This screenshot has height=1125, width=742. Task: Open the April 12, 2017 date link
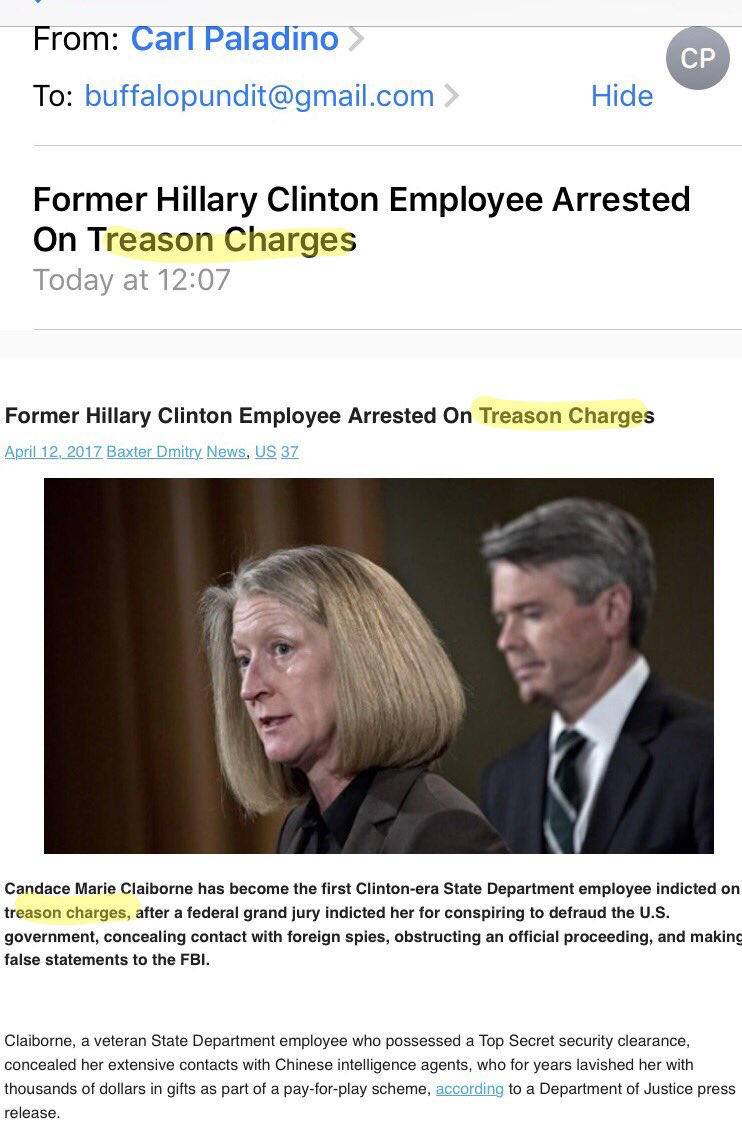click(x=53, y=451)
